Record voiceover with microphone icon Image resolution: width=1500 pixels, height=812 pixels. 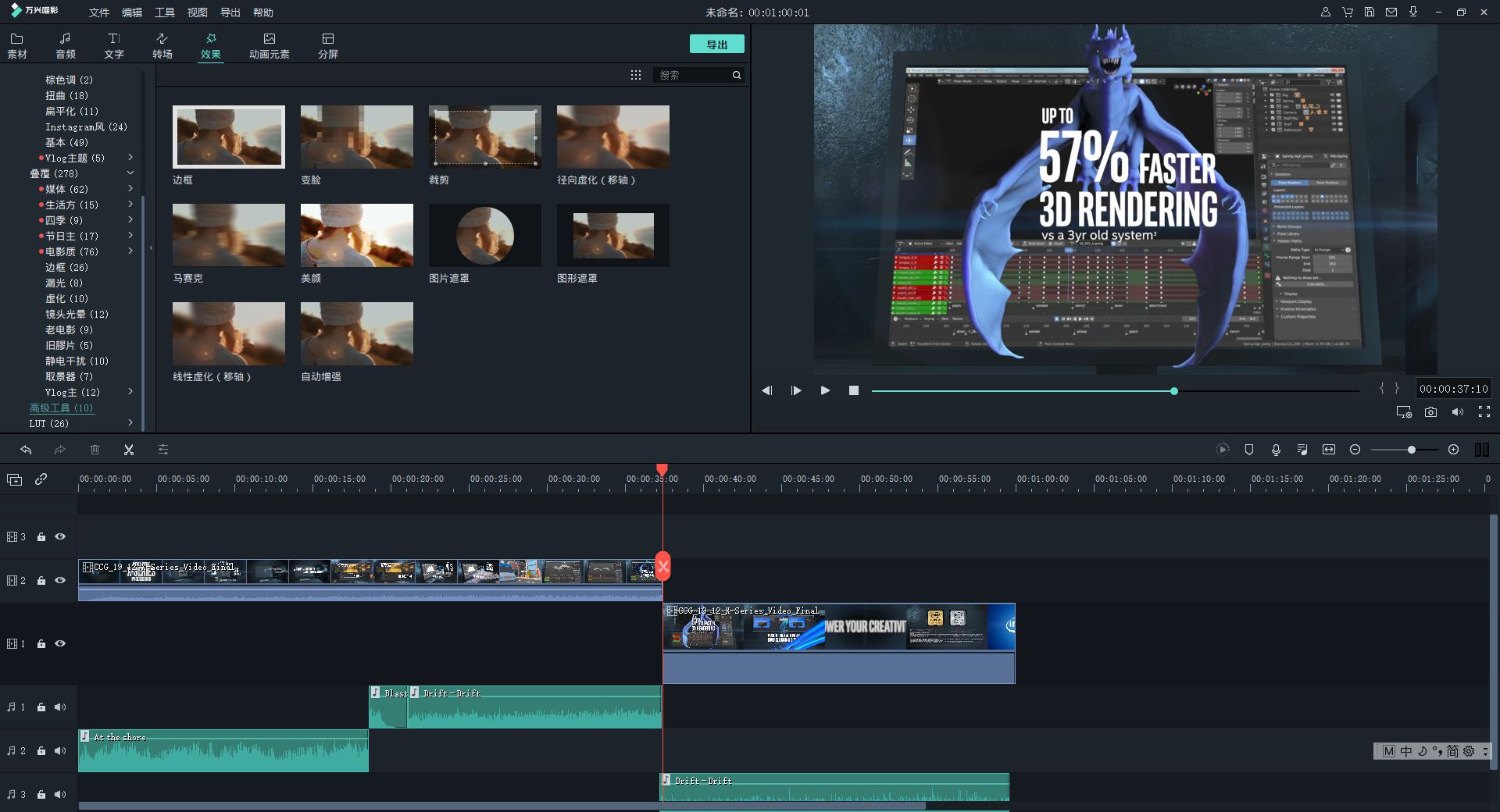(x=1276, y=450)
